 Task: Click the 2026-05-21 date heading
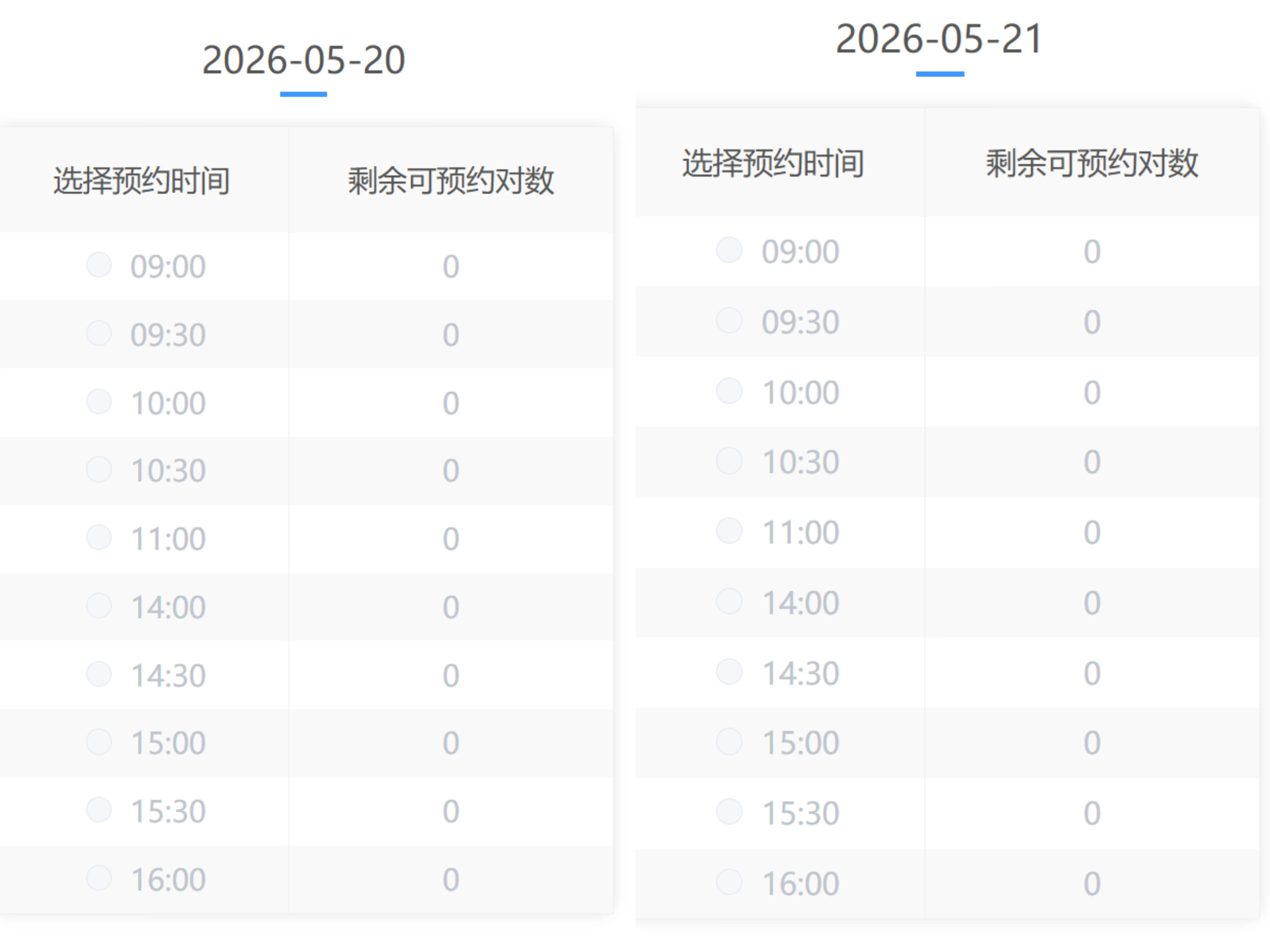pos(939,40)
